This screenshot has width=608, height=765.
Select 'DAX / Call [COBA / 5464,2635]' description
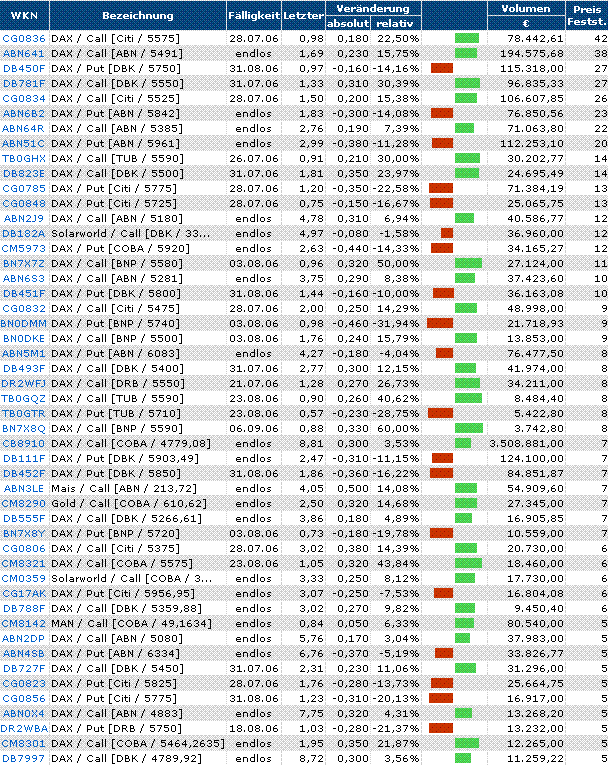coord(138,744)
